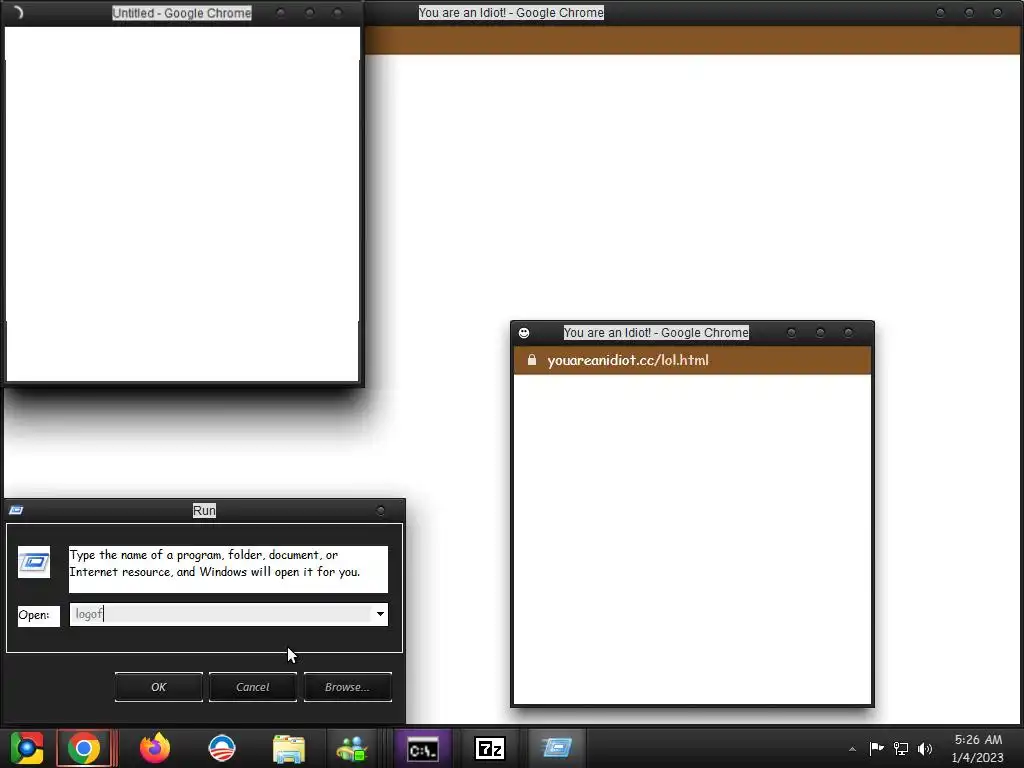The image size is (1024, 768).
Task: Click the 'Untitled - Google Chrome' window title
Action: pyautogui.click(x=182, y=13)
